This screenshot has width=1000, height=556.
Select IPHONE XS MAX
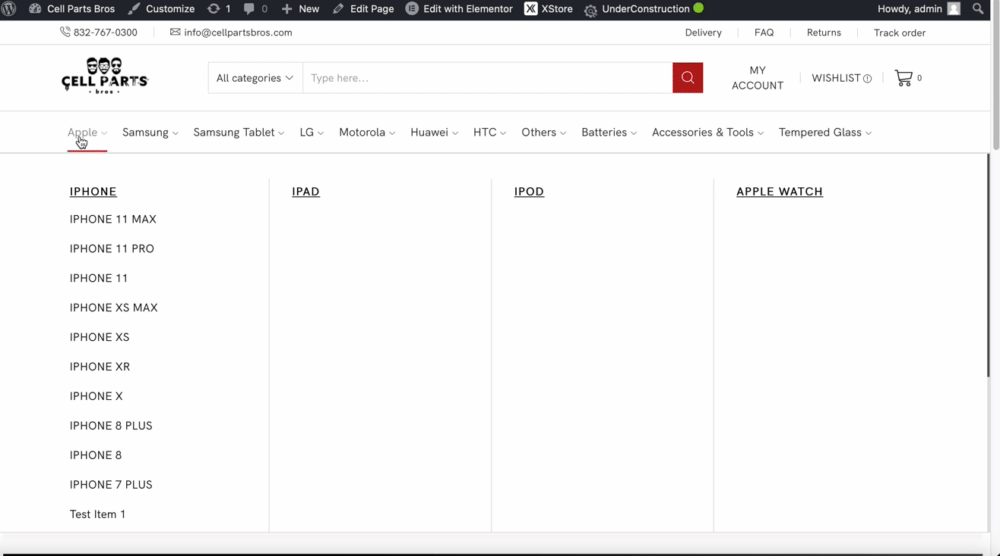point(114,307)
